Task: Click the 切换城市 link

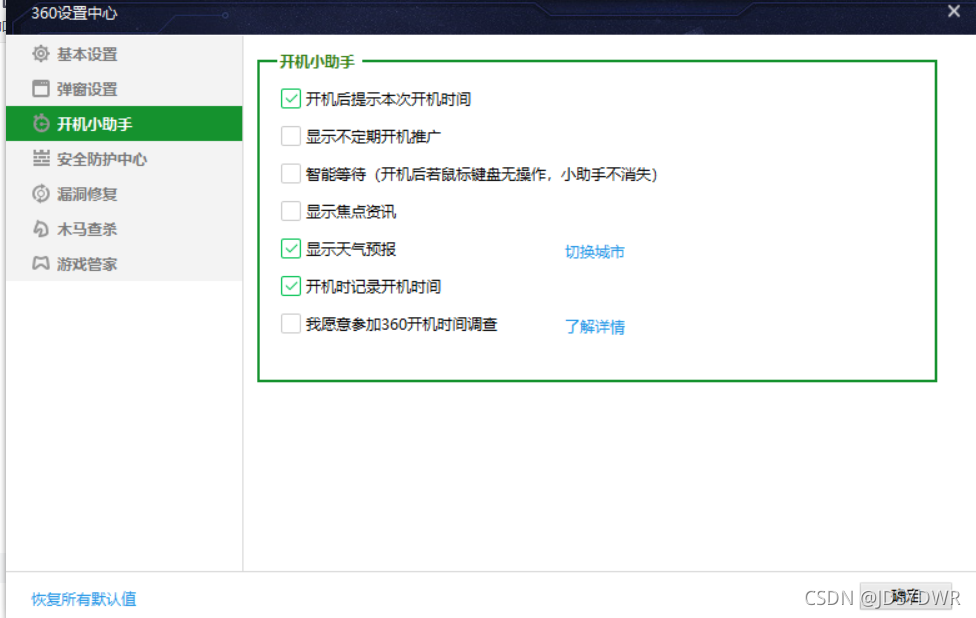Action: coord(594,251)
